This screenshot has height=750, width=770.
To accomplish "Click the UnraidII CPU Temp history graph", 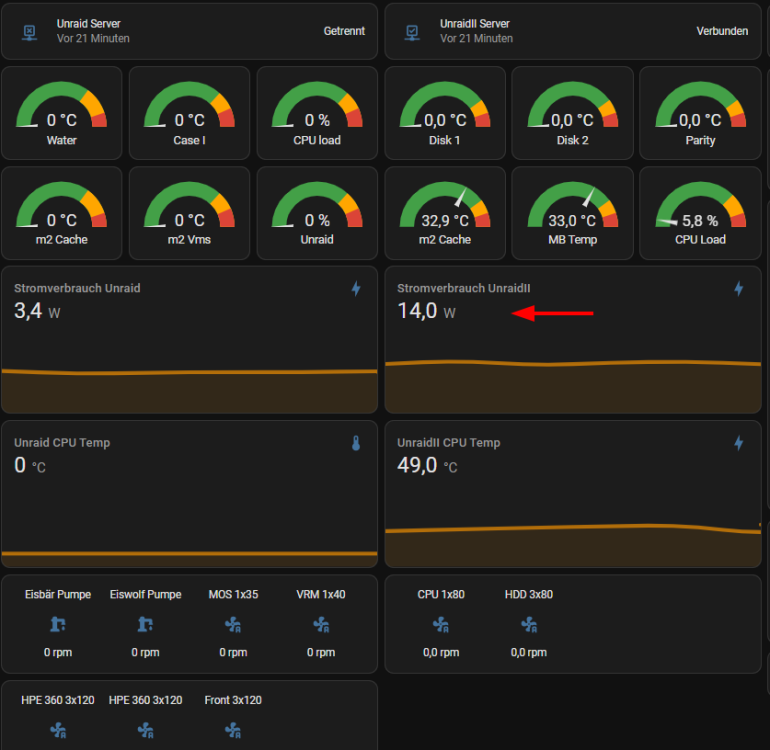I will point(573,544).
